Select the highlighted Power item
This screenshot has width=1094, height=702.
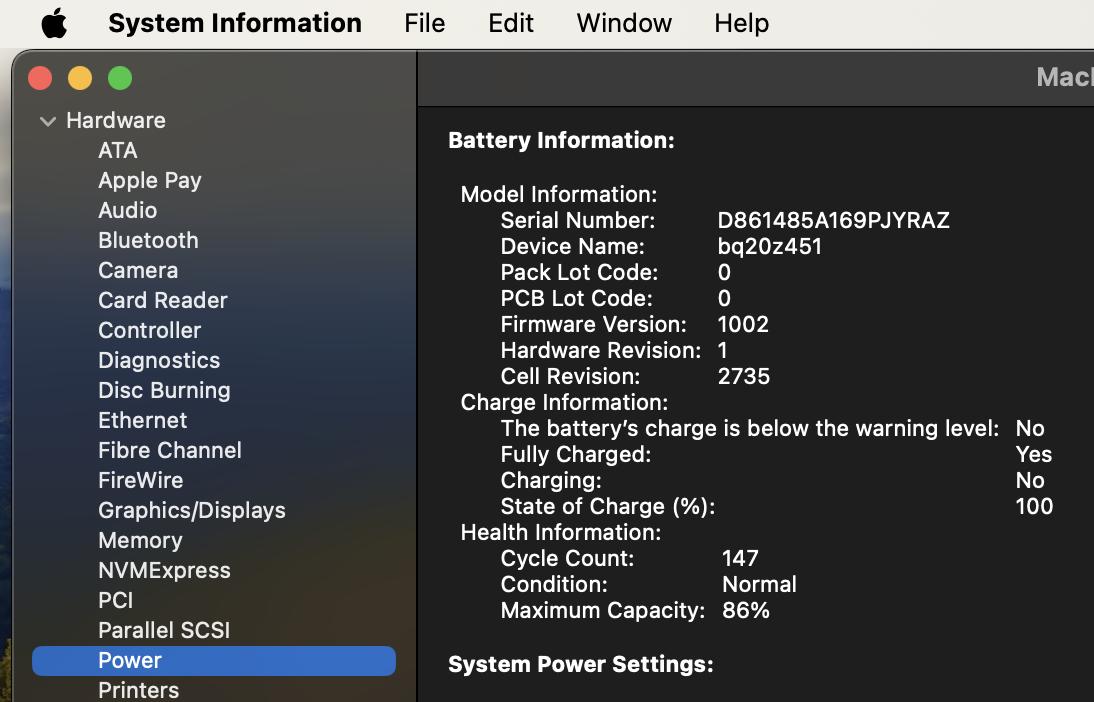[x=214, y=660]
